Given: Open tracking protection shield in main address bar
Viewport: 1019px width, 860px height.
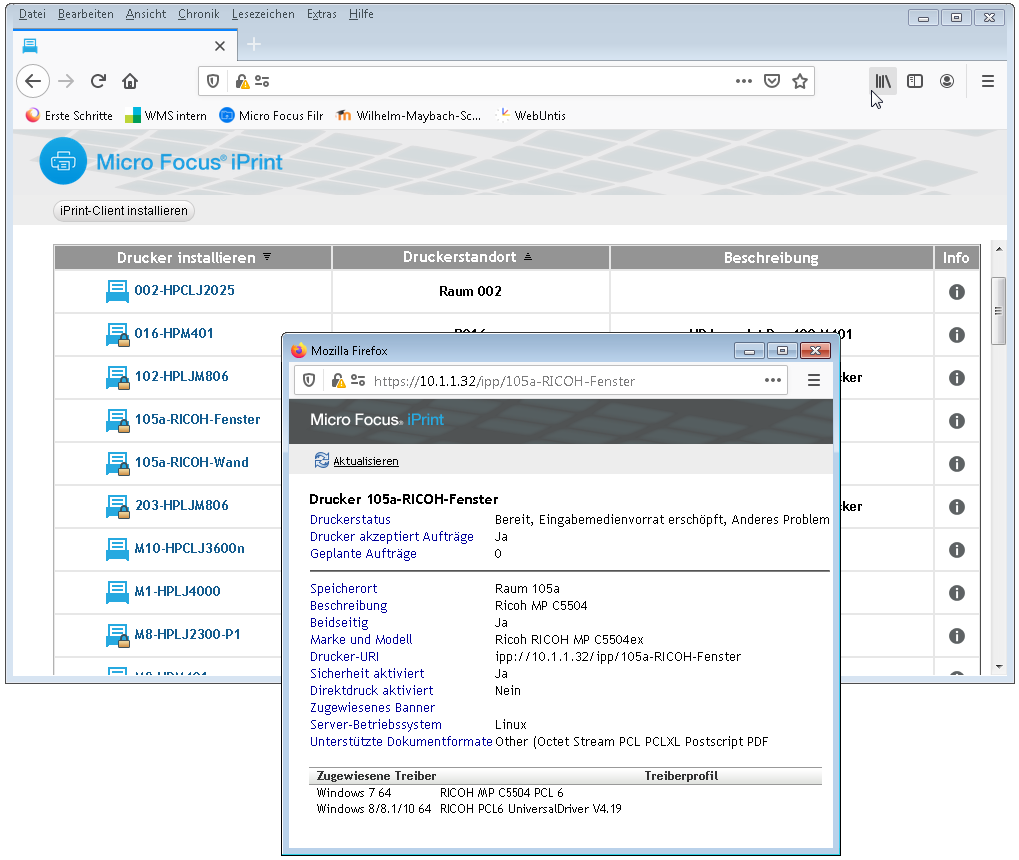Looking at the screenshot, I should click(x=213, y=81).
